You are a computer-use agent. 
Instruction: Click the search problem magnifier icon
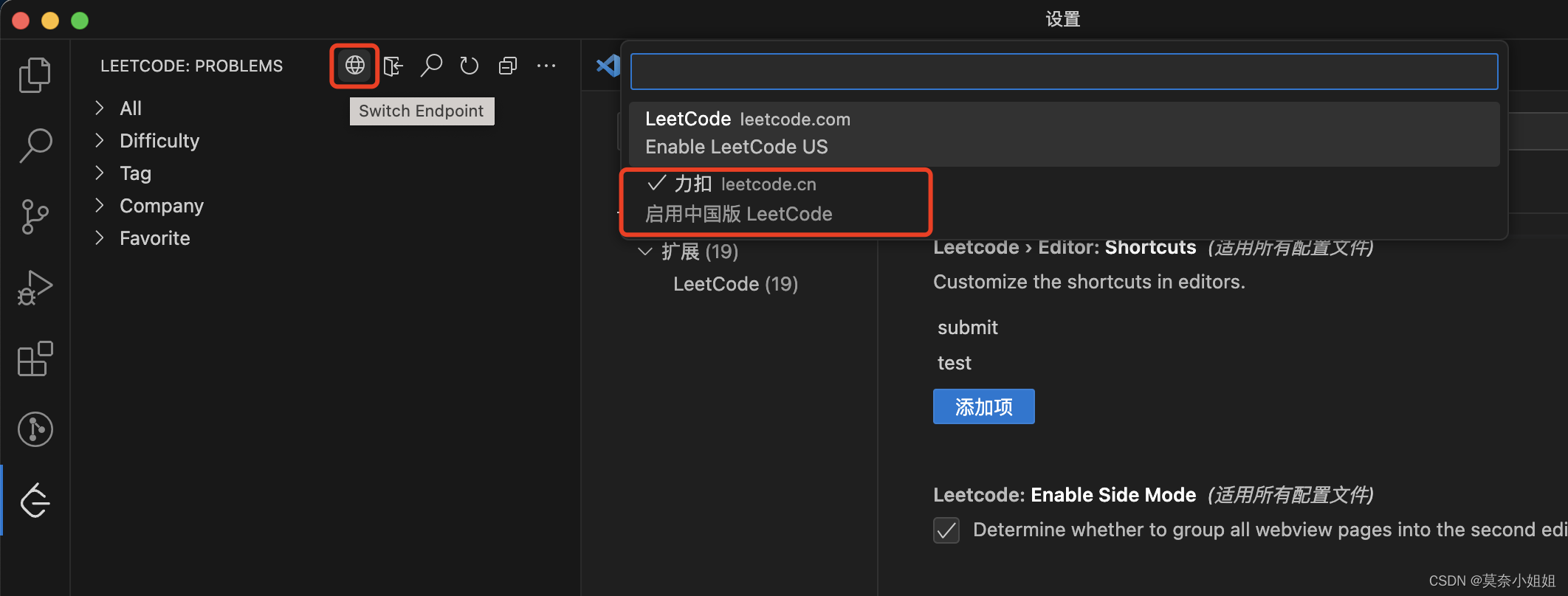point(431,66)
